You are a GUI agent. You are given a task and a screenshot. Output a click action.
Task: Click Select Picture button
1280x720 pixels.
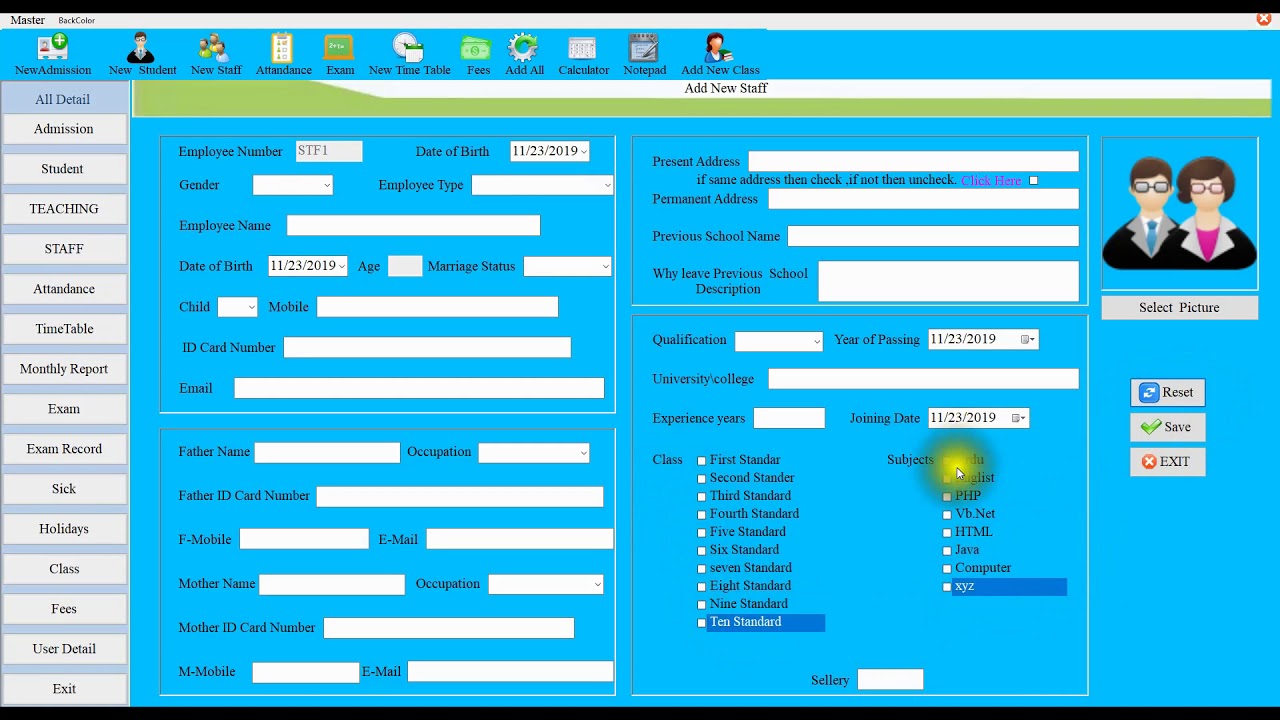[1180, 308]
